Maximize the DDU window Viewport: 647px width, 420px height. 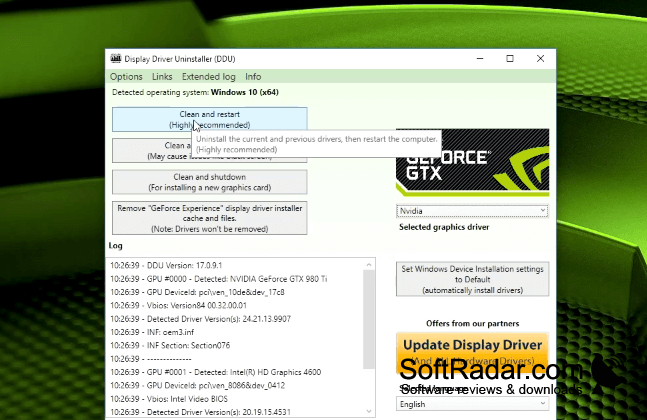click(x=510, y=59)
